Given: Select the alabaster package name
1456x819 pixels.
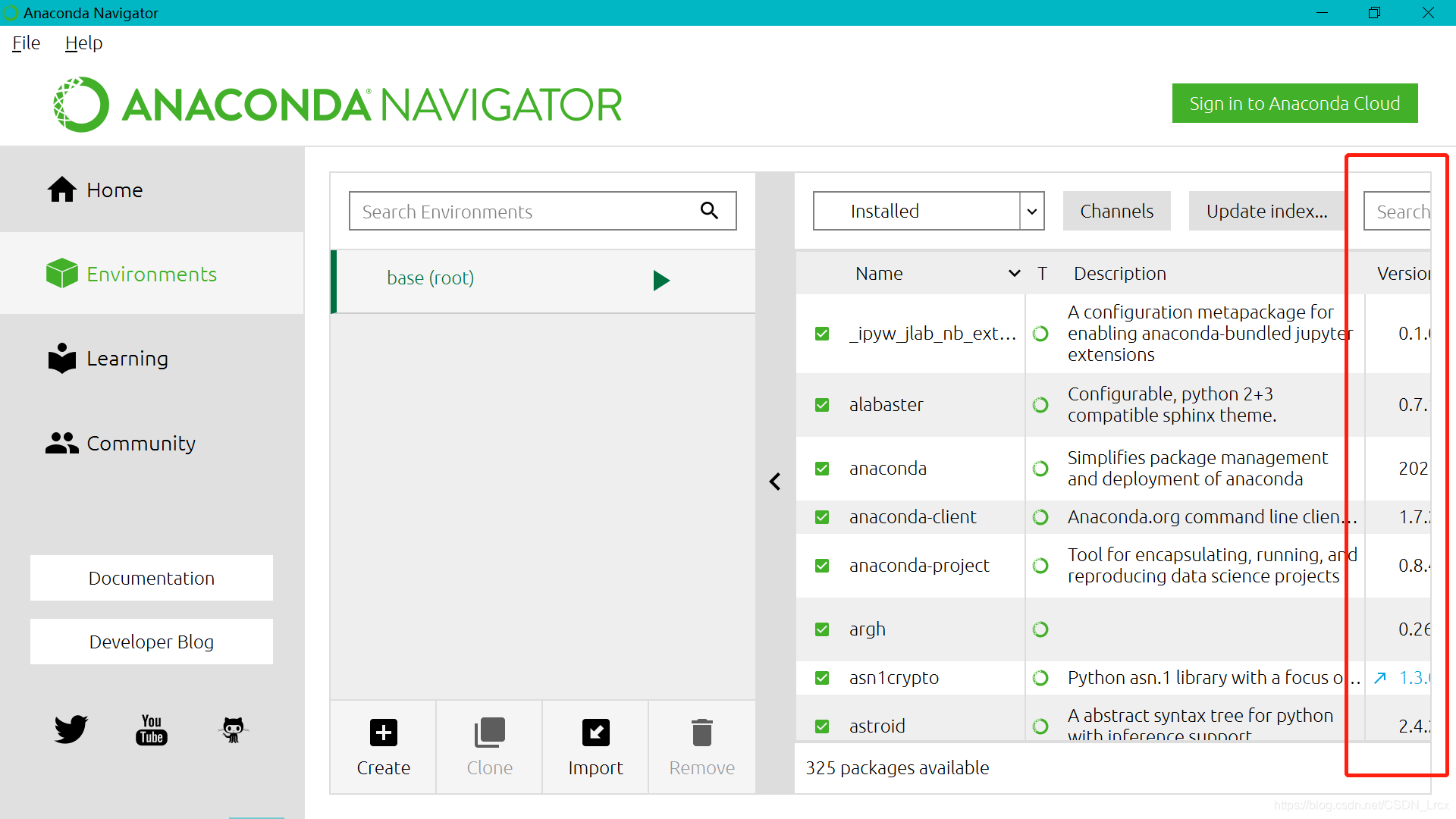Looking at the screenshot, I should click(x=886, y=405).
